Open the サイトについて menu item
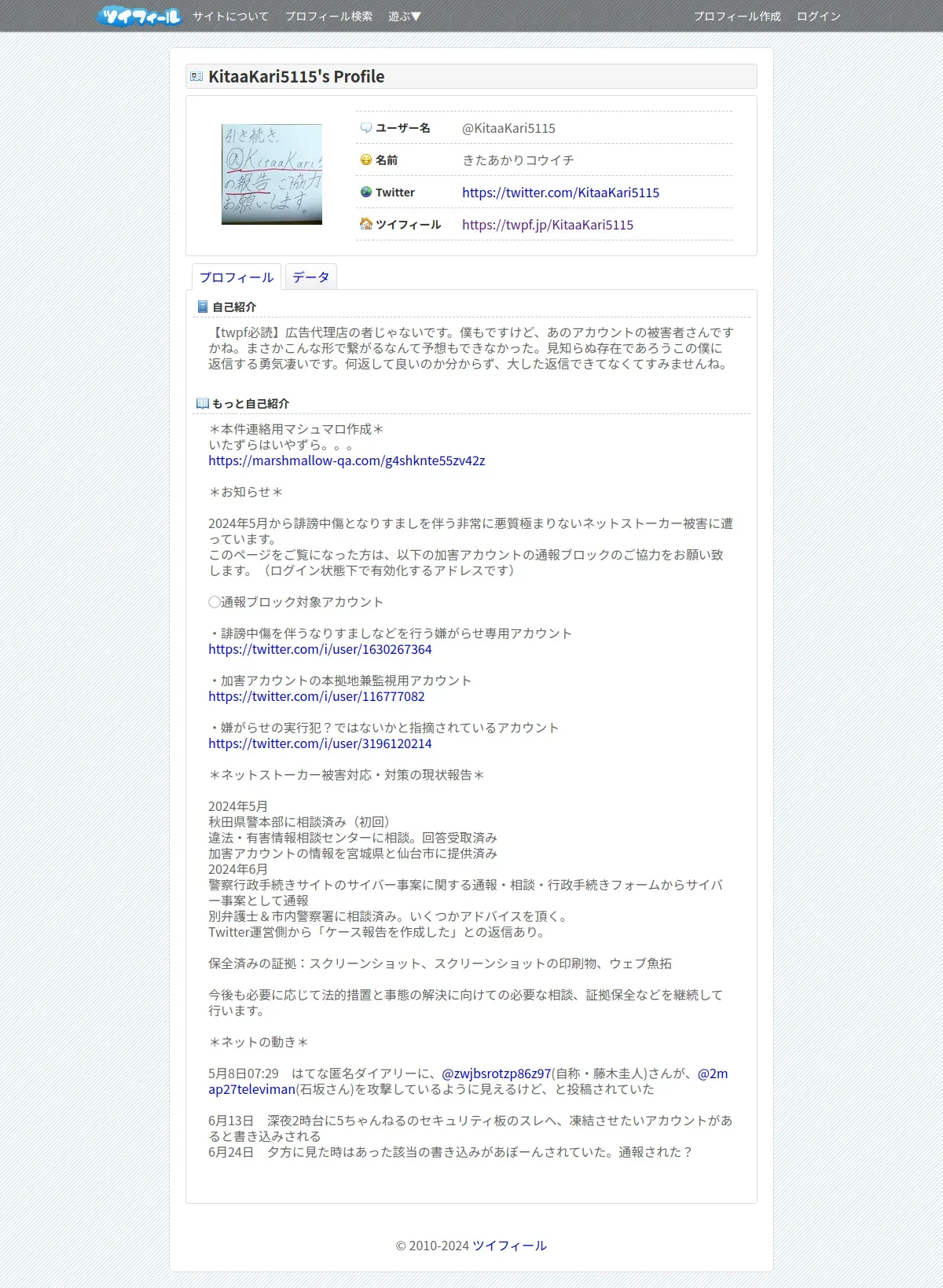The image size is (943, 1288). (231, 16)
